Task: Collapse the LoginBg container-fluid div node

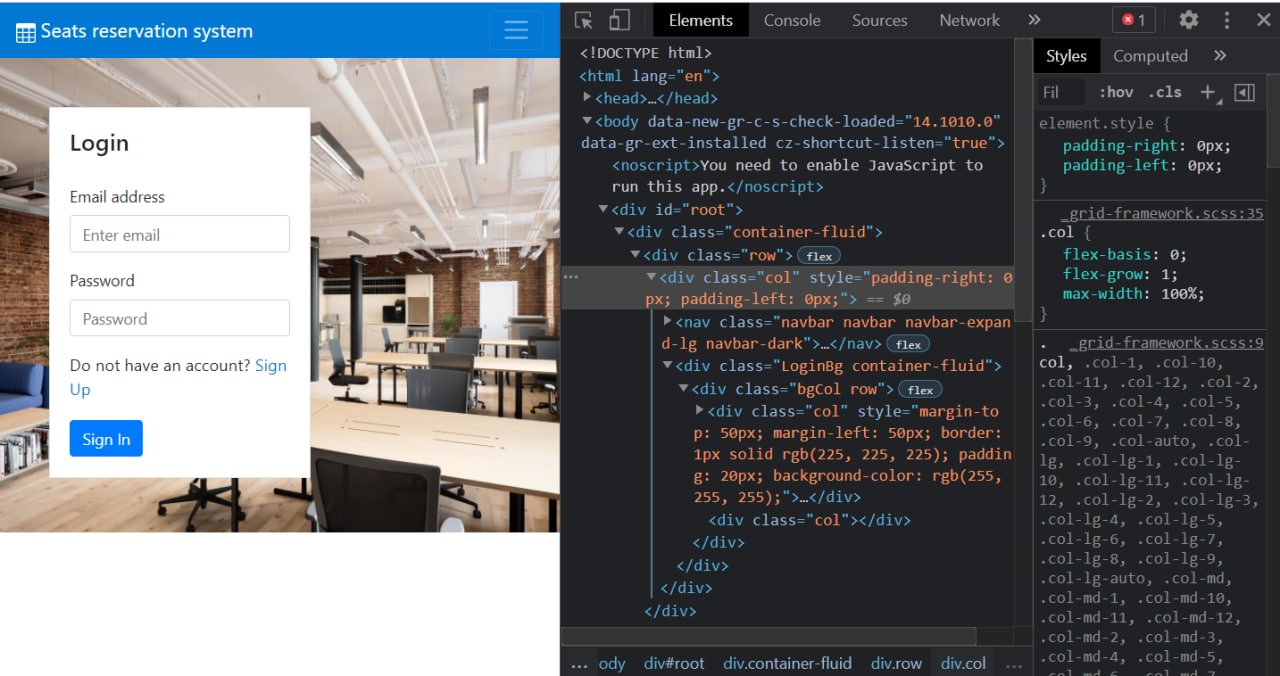Action: point(668,366)
